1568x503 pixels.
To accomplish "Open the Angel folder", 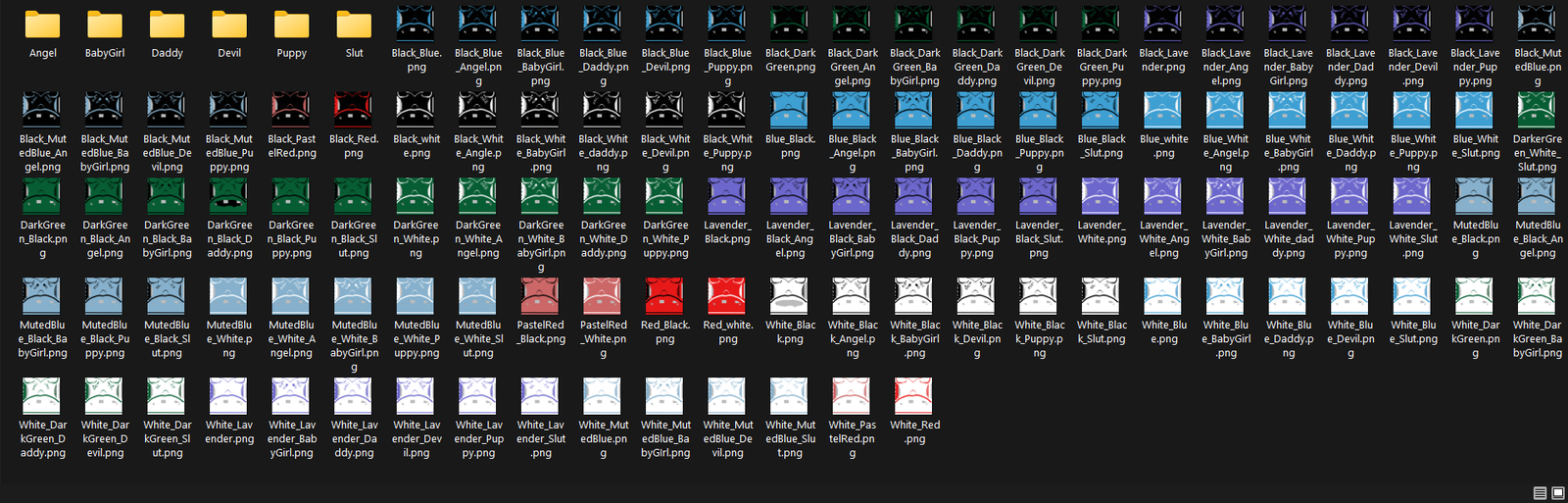I will click(42, 25).
